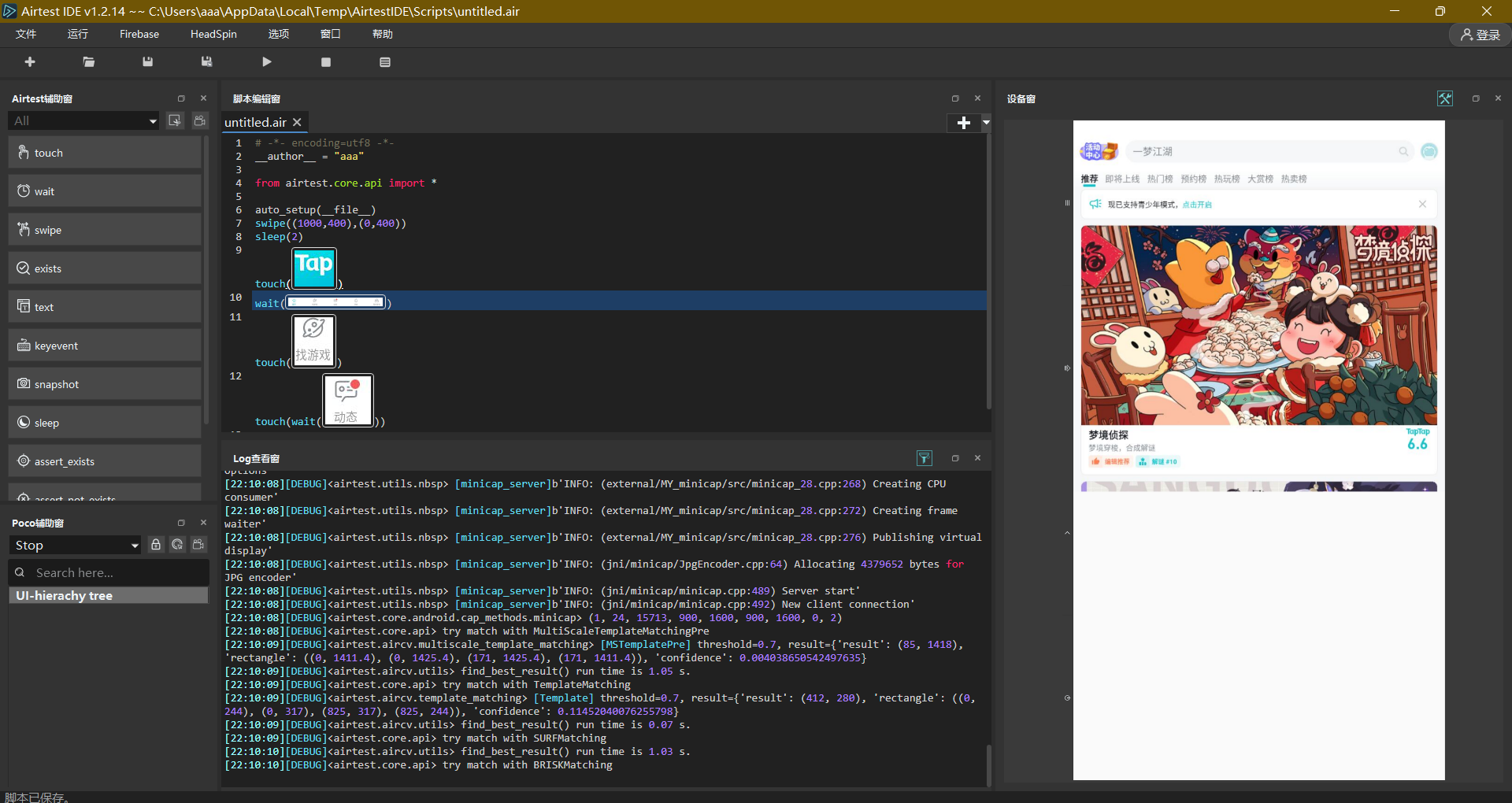Click the wait() template image on line 10
Screen dimensions: 1512x803
[335, 302]
